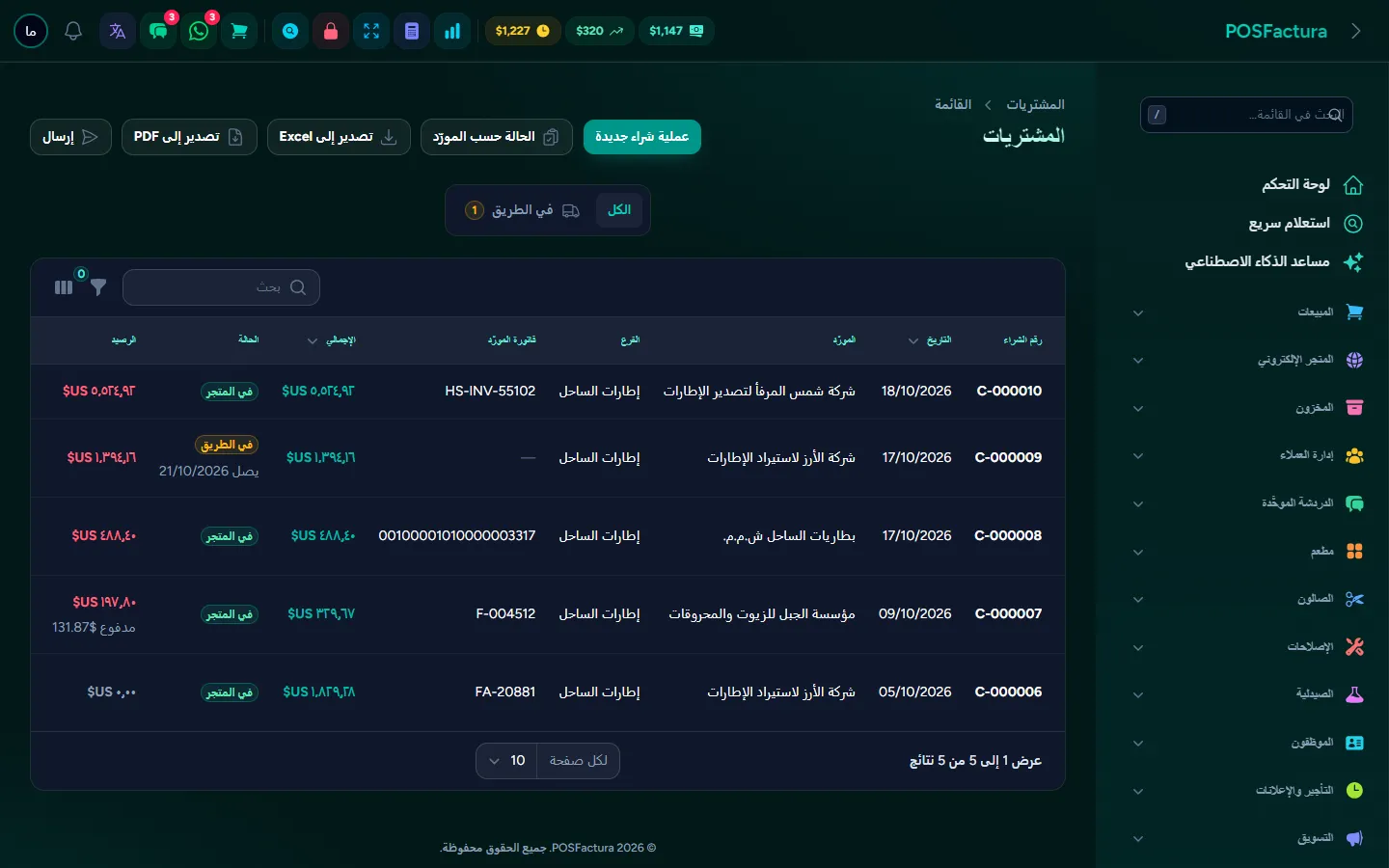1389x868 pixels.
Task: Click the user avatar in top-left corner
Action: (31, 31)
